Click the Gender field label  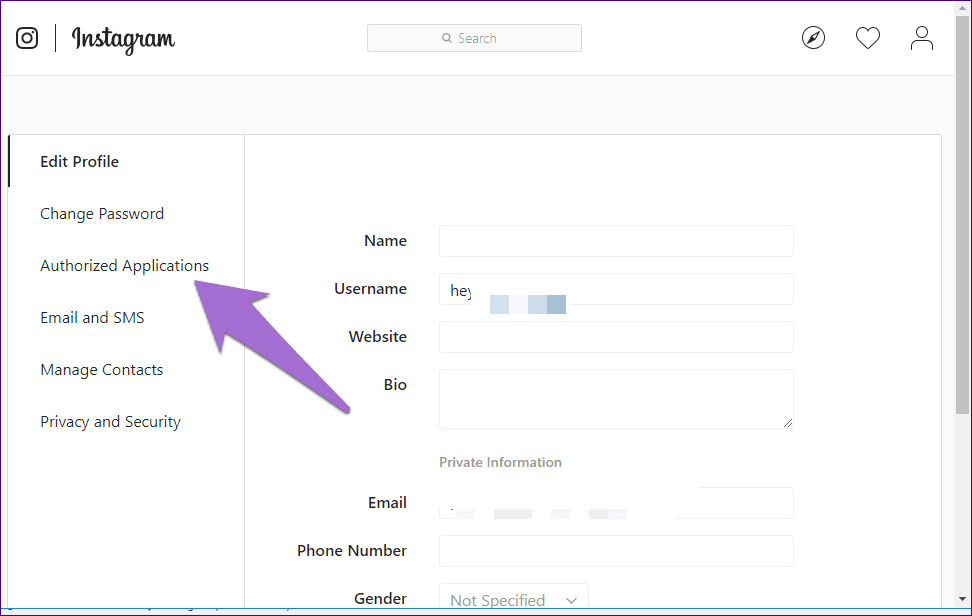pos(380,599)
